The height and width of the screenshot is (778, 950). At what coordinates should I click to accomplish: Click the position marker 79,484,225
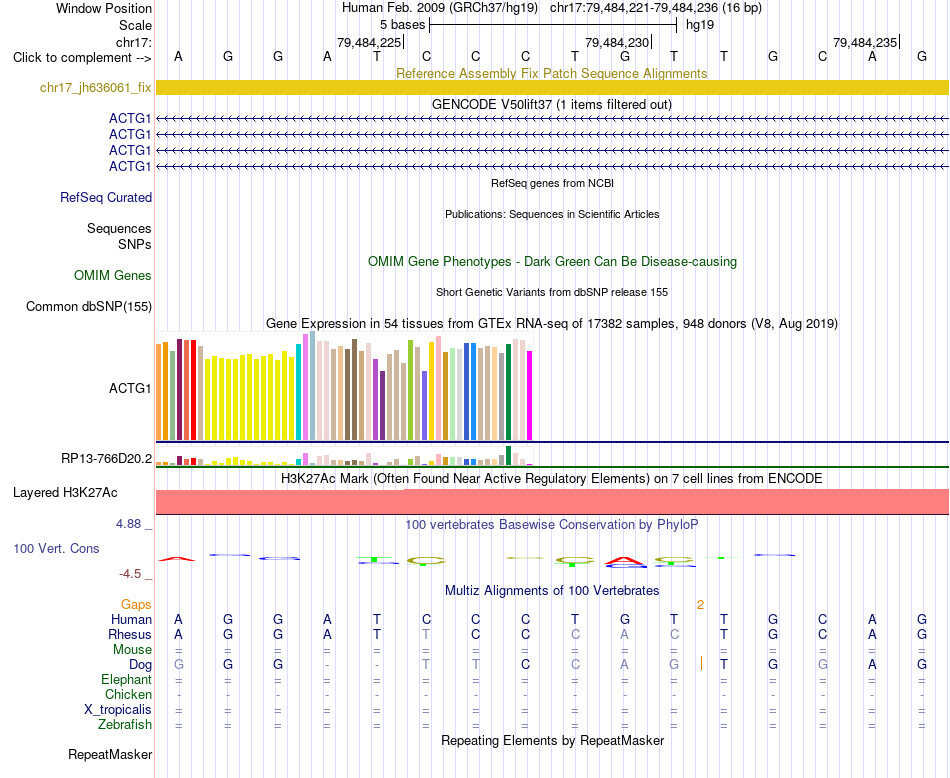[x=370, y=42]
